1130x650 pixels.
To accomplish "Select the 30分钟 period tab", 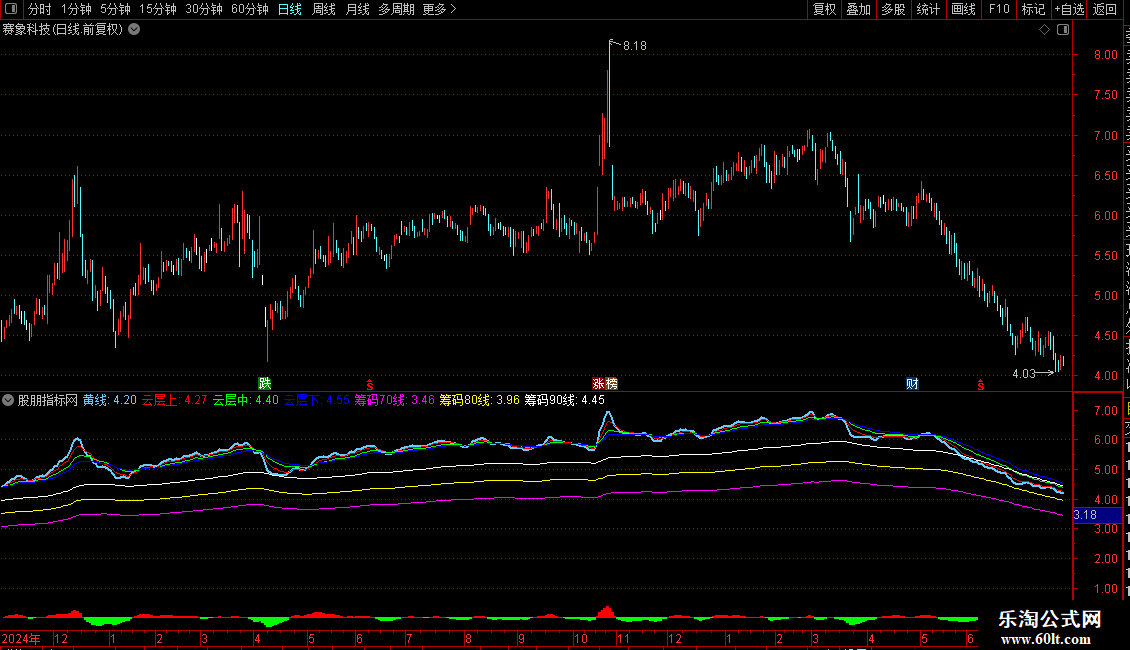I will (204, 9).
